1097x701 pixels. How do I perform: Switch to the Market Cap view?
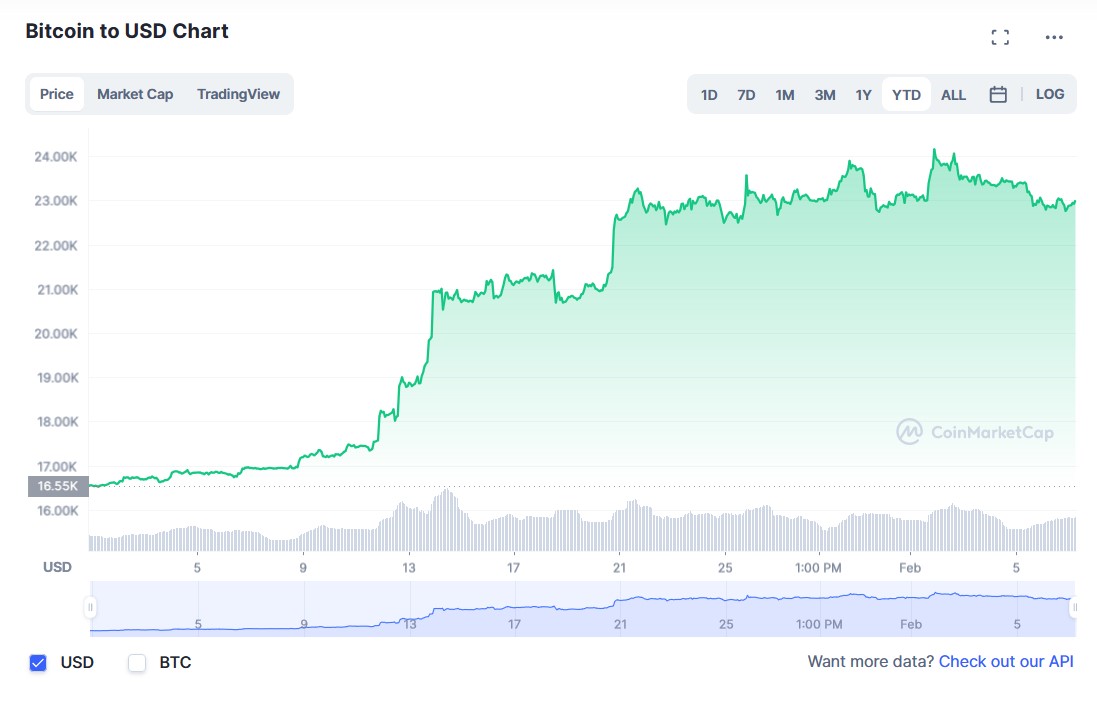coord(135,94)
